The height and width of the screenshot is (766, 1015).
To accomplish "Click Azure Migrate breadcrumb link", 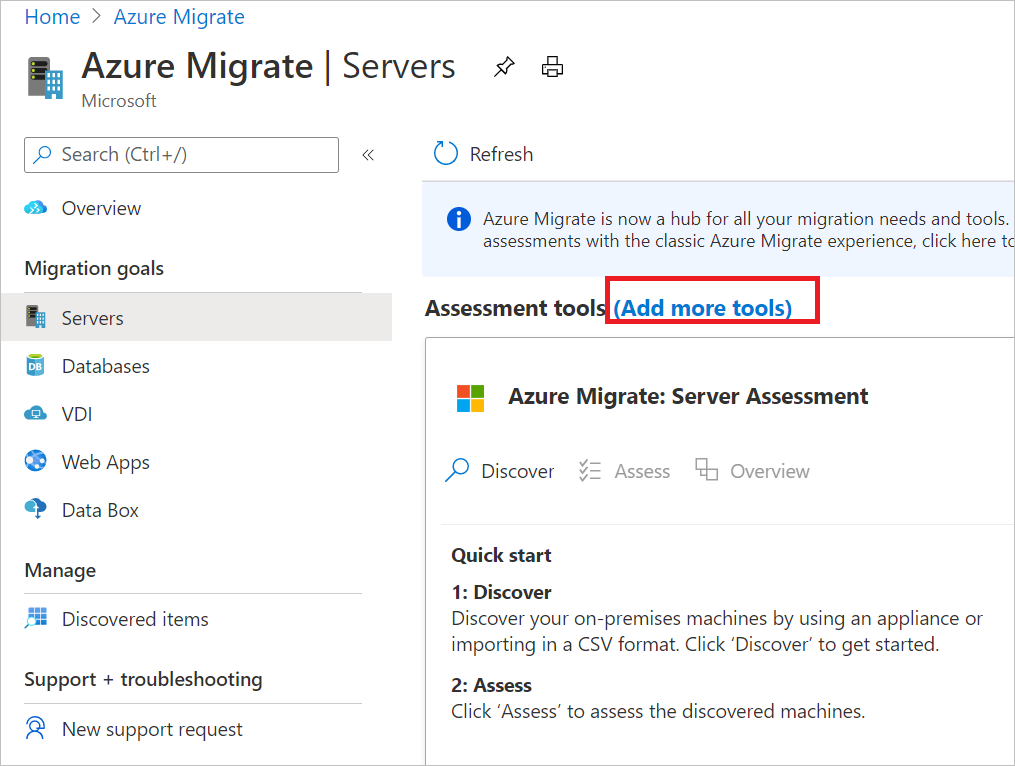I will coord(179,17).
